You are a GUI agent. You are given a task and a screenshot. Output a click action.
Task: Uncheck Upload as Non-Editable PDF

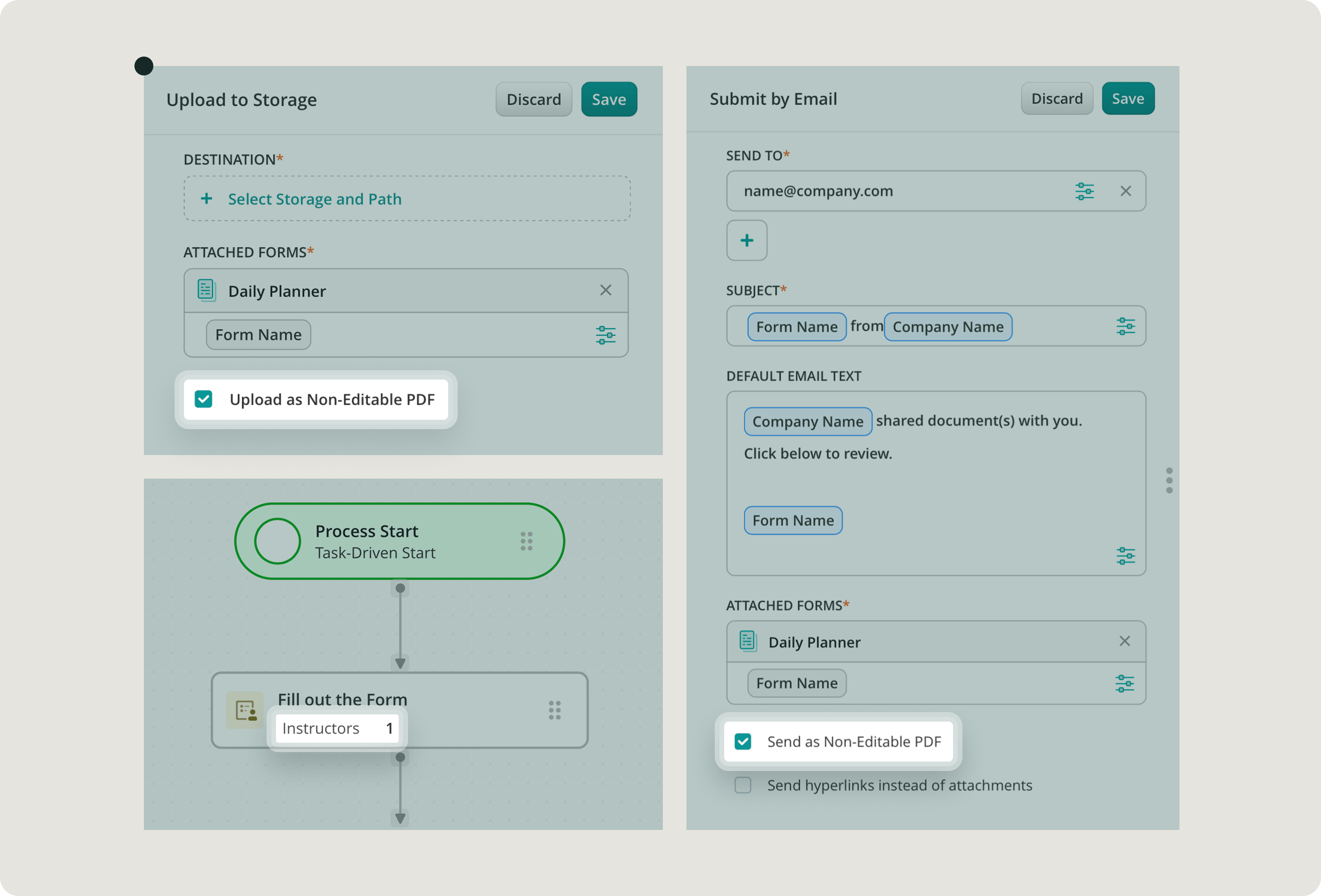pos(203,399)
